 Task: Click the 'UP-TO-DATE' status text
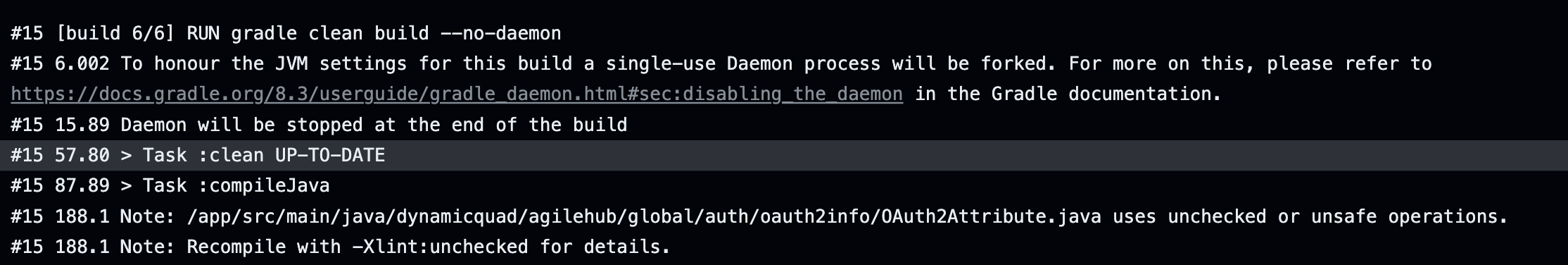tap(330, 155)
